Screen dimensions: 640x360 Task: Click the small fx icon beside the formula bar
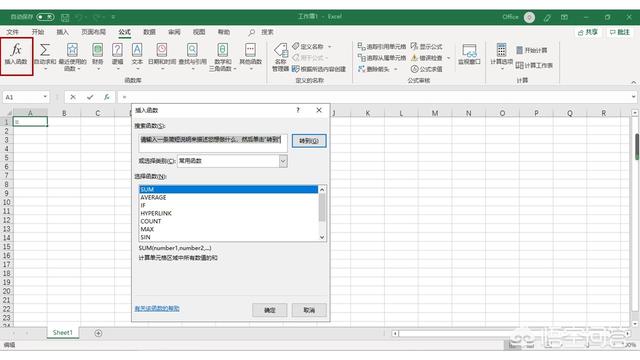(107, 97)
